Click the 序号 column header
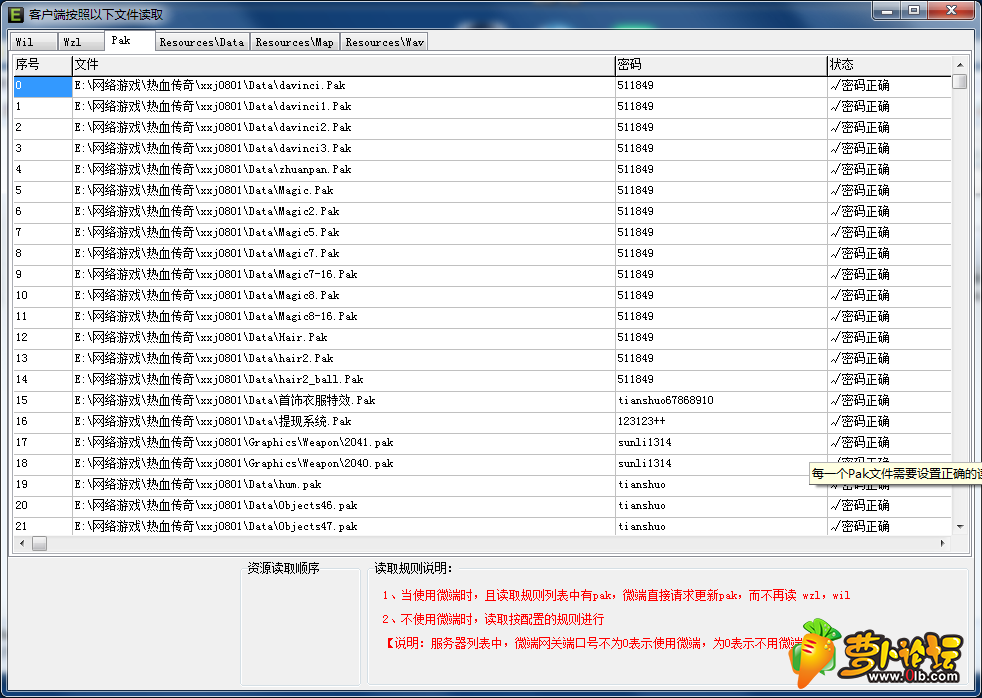Image resolution: width=982 pixels, height=698 pixels. point(43,64)
